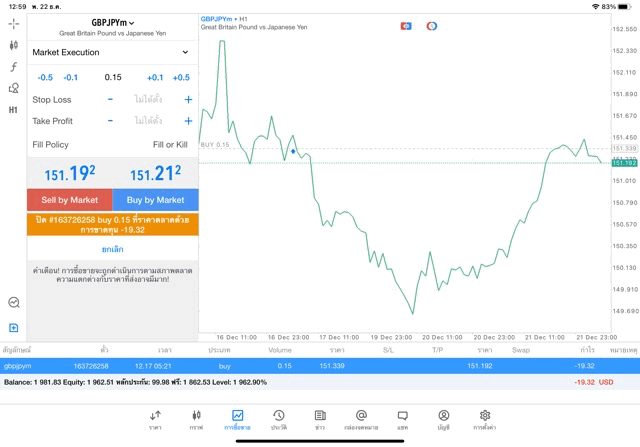The image size is (640, 447).
Task: Tap the S/L column header
Action: click(389, 350)
